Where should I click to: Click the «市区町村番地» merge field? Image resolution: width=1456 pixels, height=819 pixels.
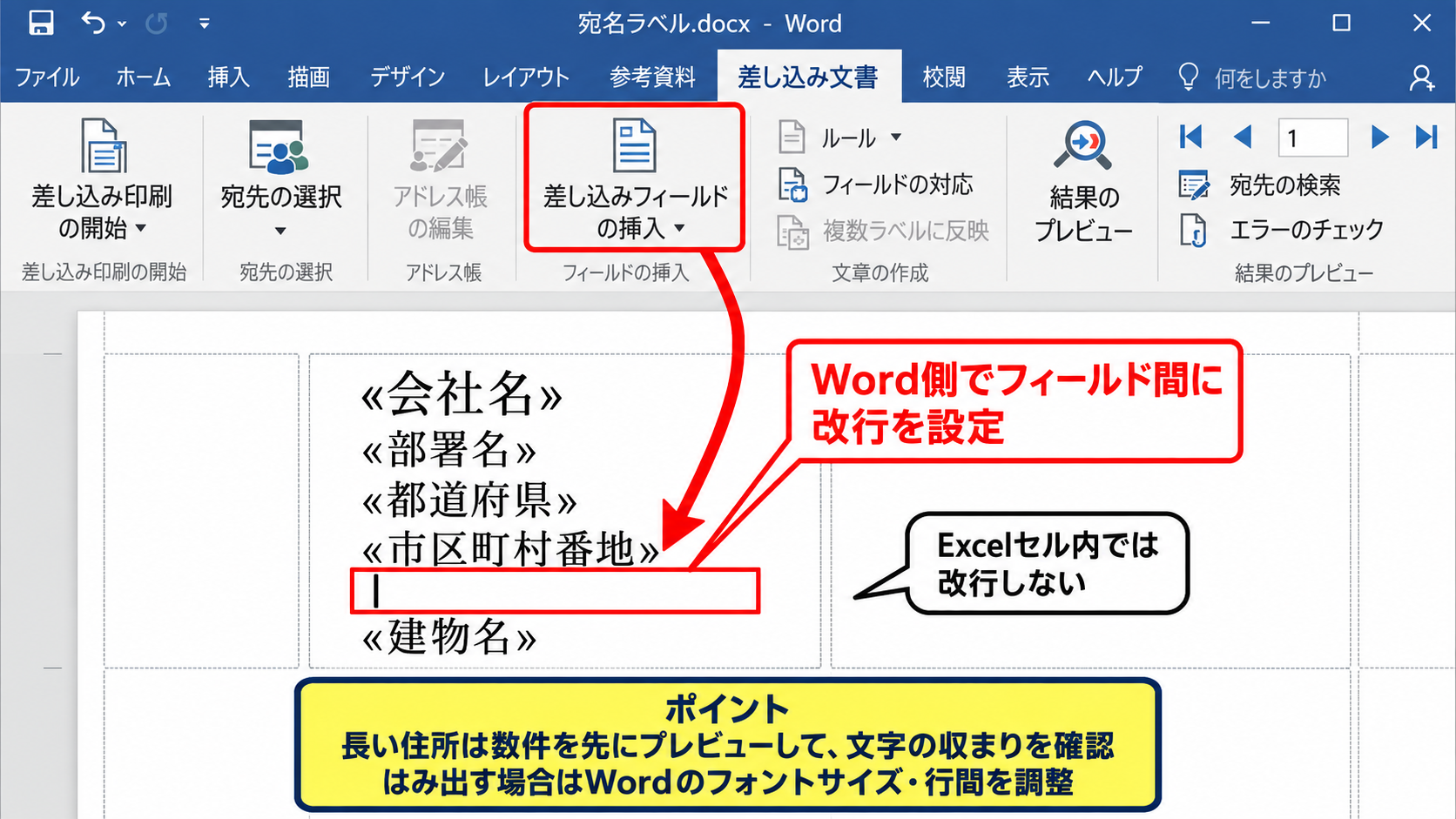510,549
